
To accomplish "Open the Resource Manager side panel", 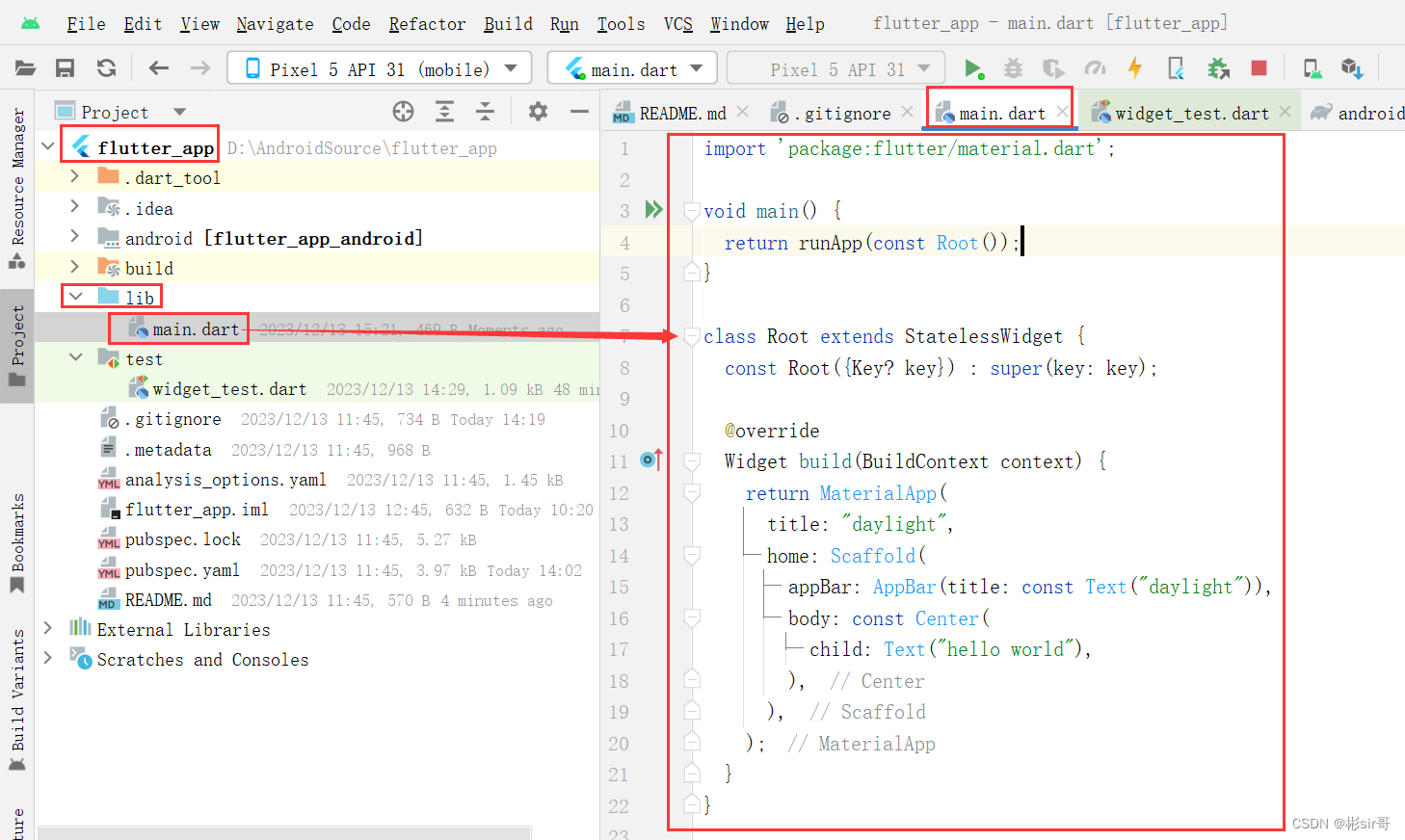I will click(17, 188).
